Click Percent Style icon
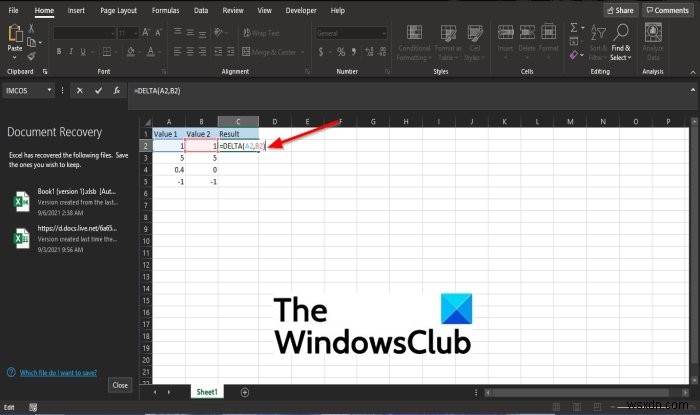700x415 pixels. pyautogui.click(x=341, y=52)
